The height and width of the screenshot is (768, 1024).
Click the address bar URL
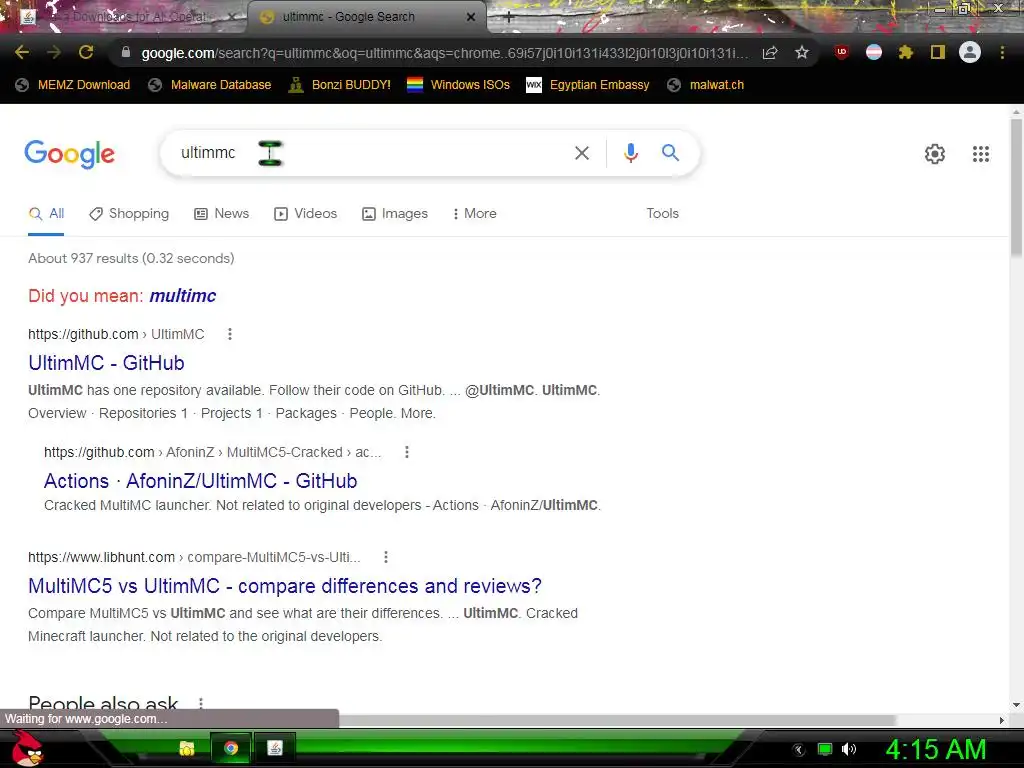444,53
